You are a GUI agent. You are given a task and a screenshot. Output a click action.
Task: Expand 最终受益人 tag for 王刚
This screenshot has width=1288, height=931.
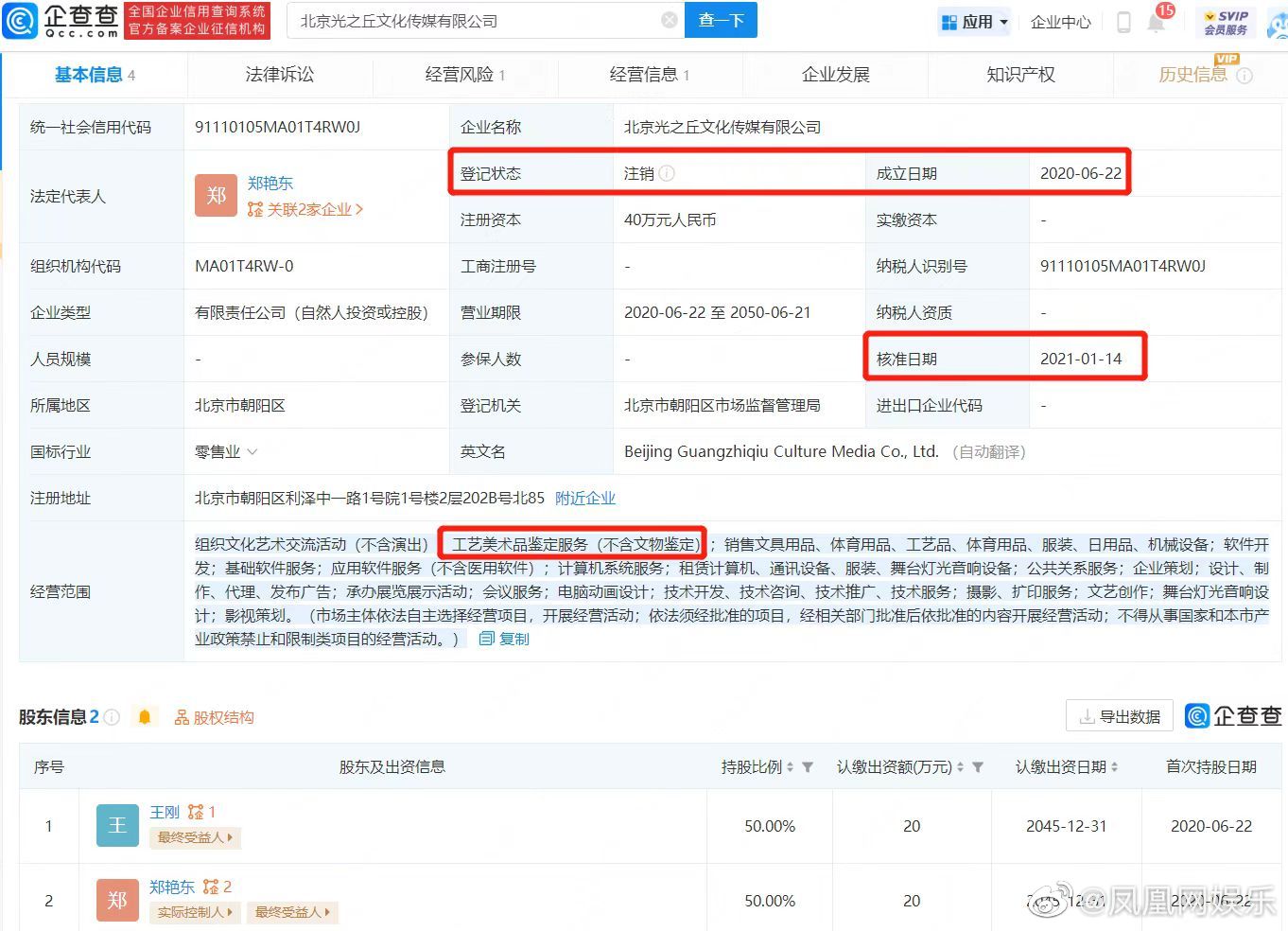tap(196, 837)
